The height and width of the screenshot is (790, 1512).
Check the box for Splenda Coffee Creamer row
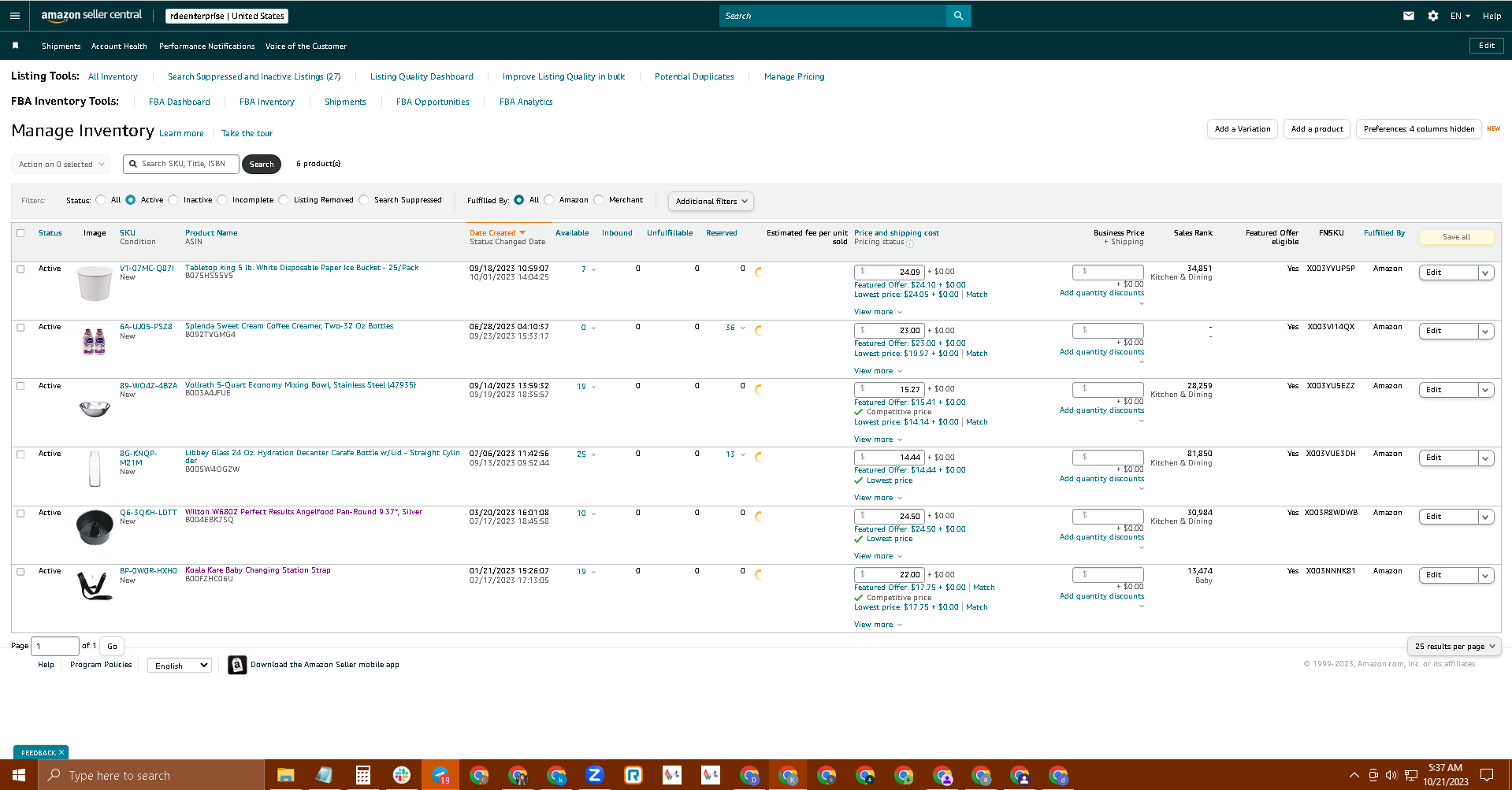20,327
